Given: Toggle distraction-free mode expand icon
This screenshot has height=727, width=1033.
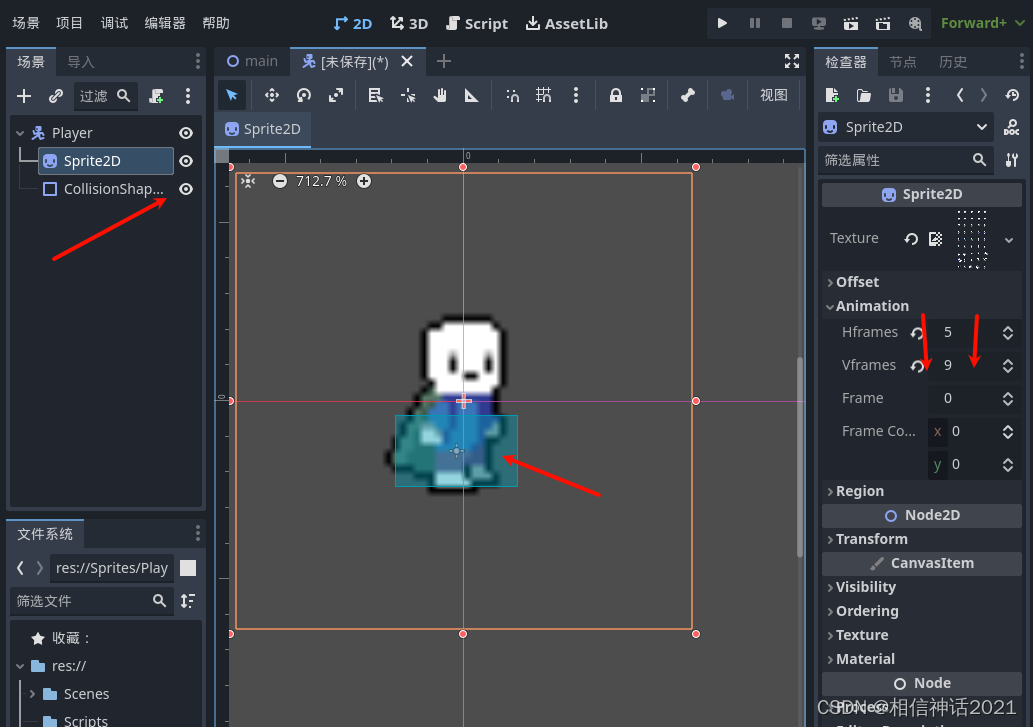Looking at the screenshot, I should [792, 61].
